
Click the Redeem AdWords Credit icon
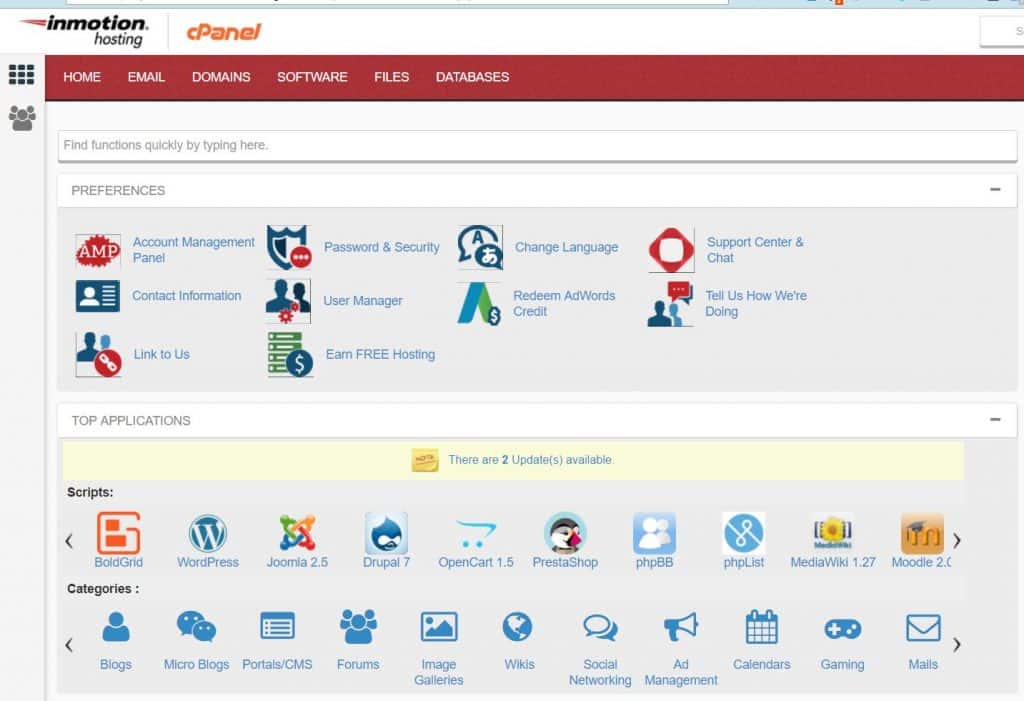point(479,304)
